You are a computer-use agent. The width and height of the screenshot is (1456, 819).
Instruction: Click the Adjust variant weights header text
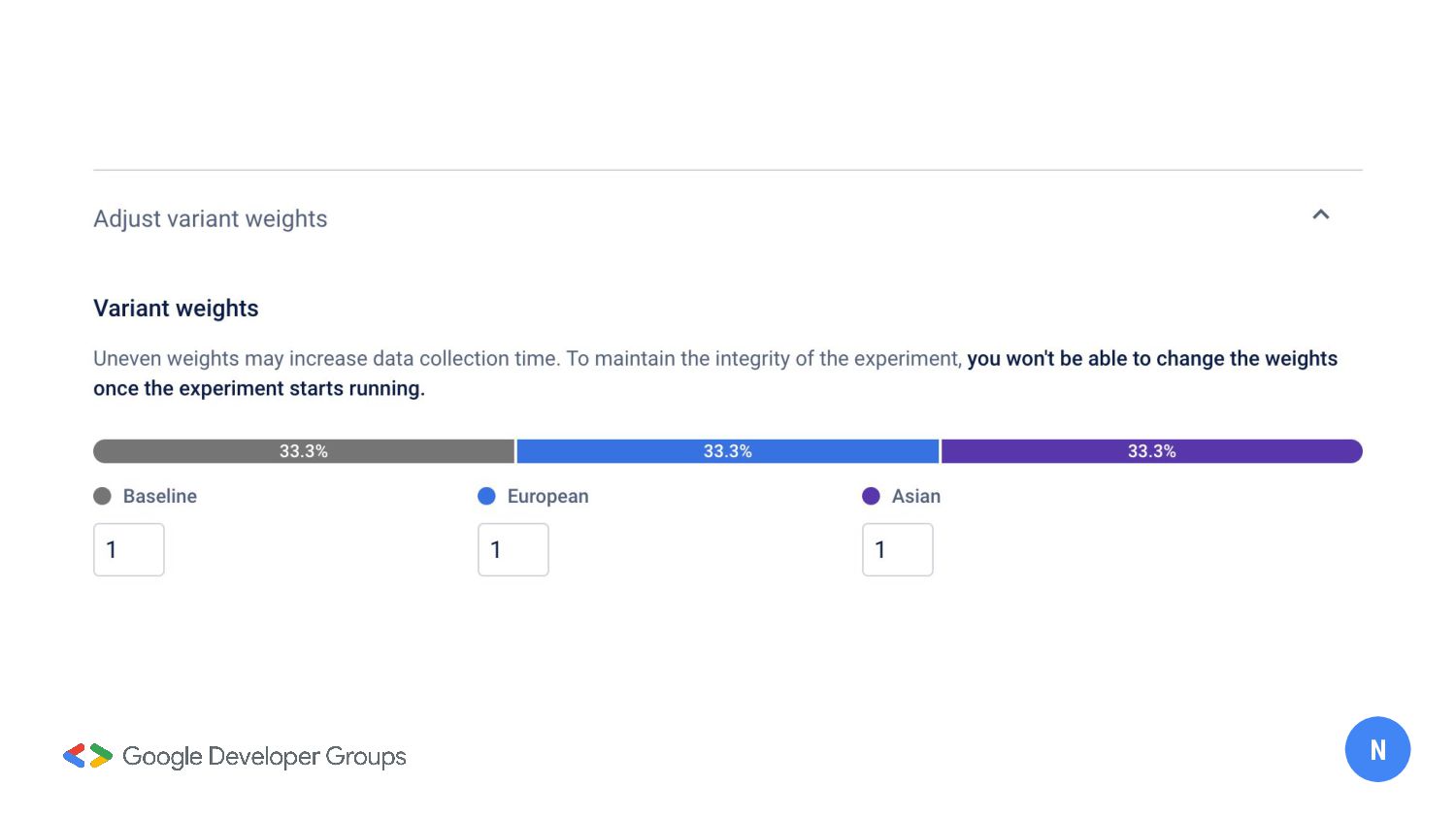click(x=210, y=219)
